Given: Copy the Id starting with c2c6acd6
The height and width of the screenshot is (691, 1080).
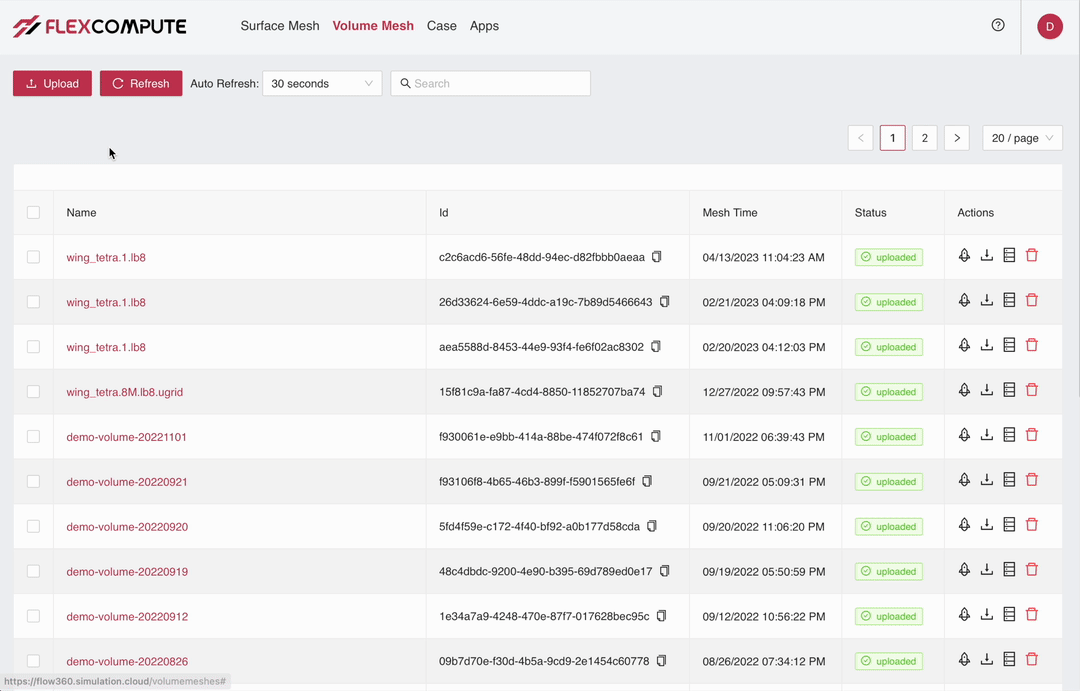Looking at the screenshot, I should pos(657,257).
